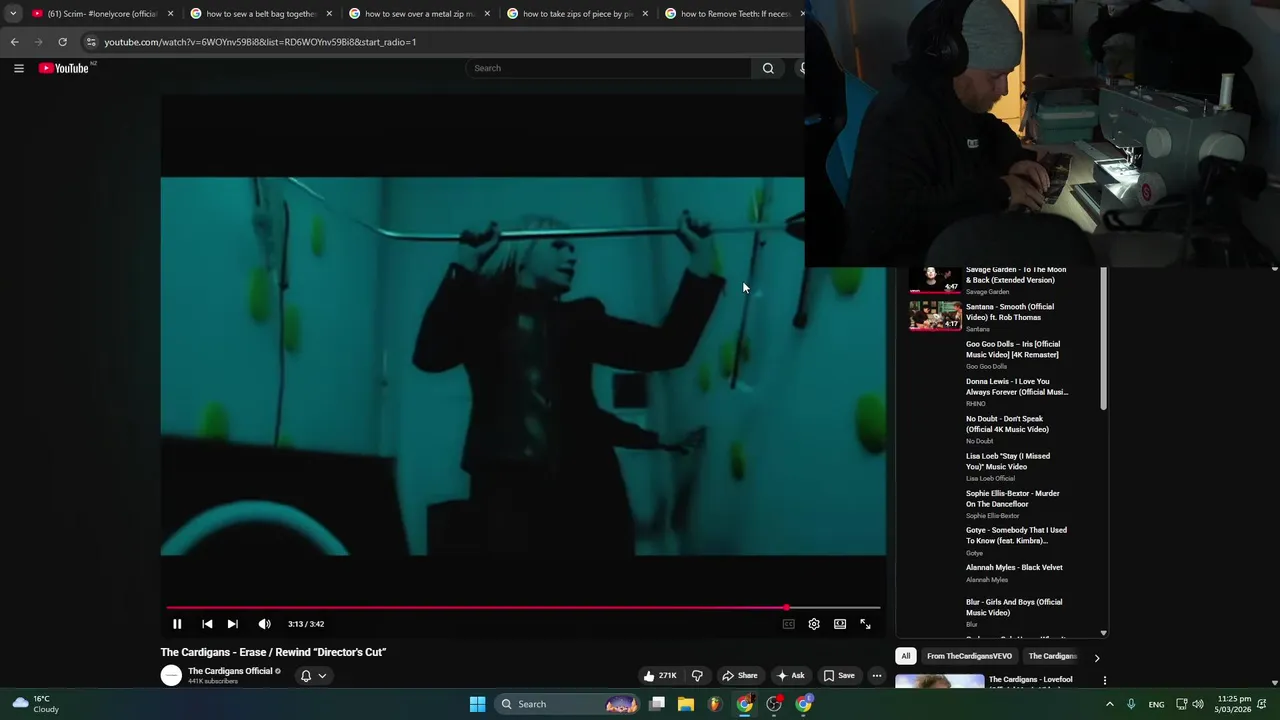Play Donna Lewis I Love You Always Forever
This screenshot has width=1280, height=720.
tap(1017, 386)
